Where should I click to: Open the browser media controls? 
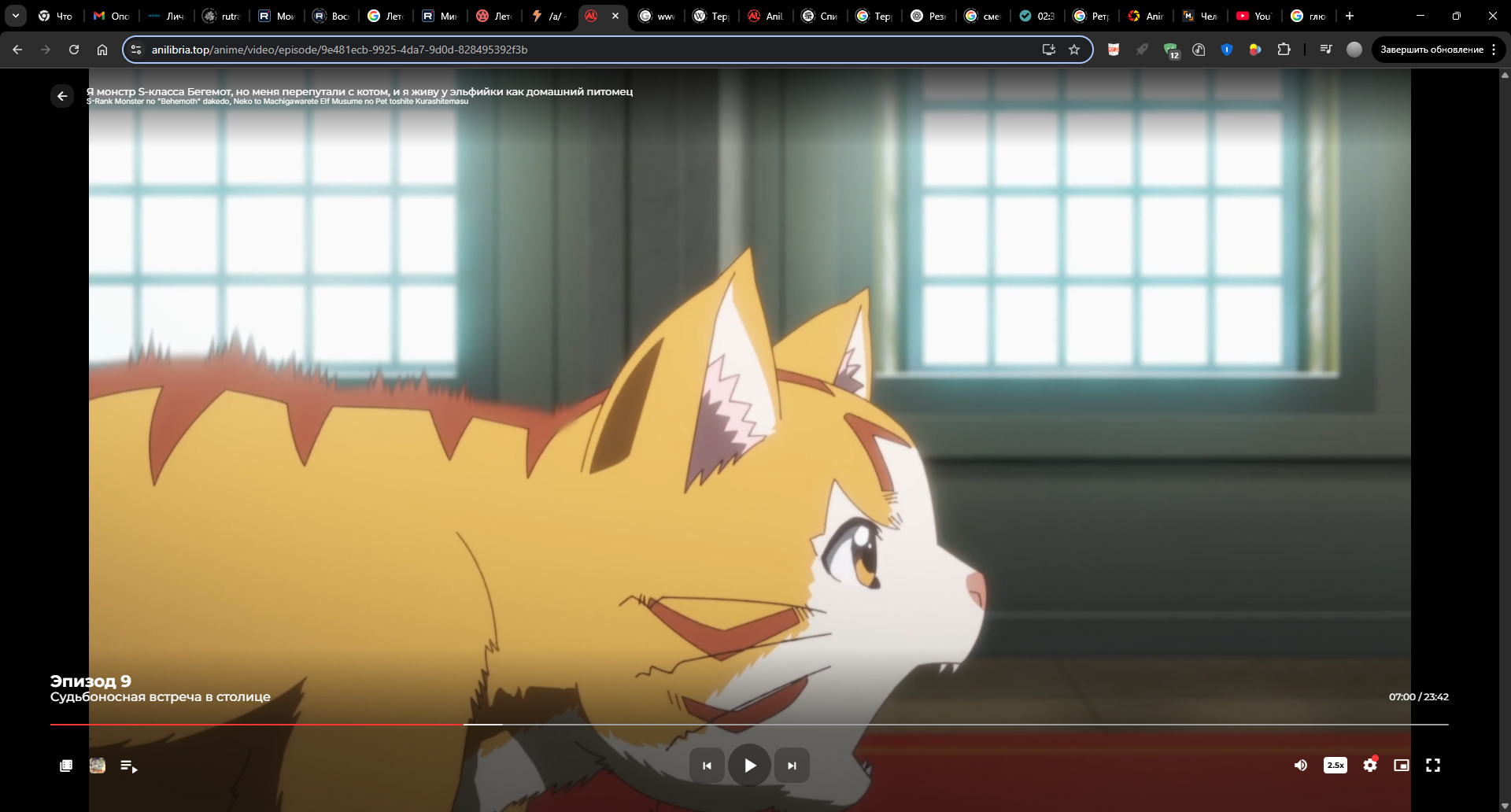coord(1326,50)
